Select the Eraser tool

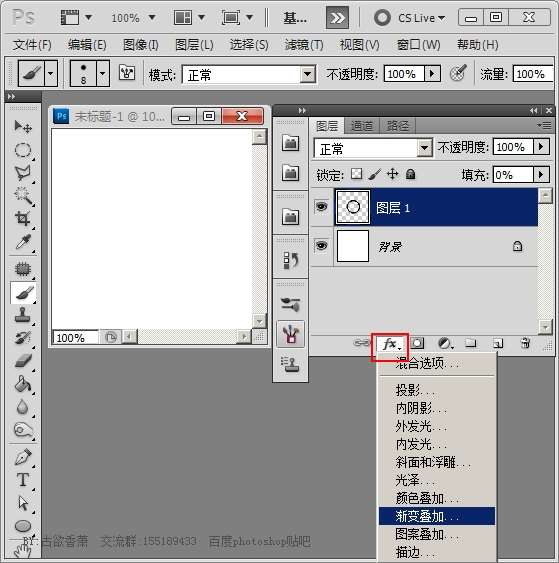[23, 360]
